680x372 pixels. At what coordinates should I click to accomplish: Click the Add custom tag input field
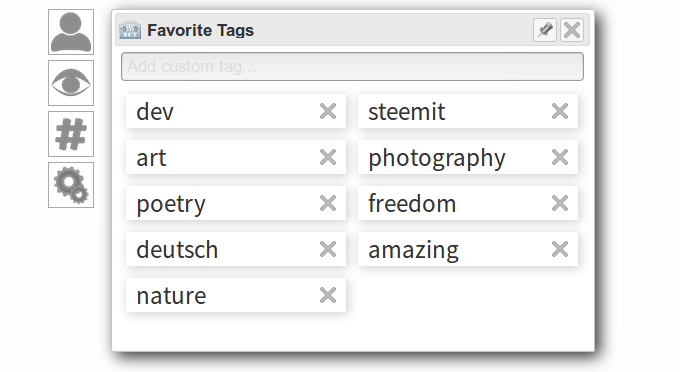[352, 66]
